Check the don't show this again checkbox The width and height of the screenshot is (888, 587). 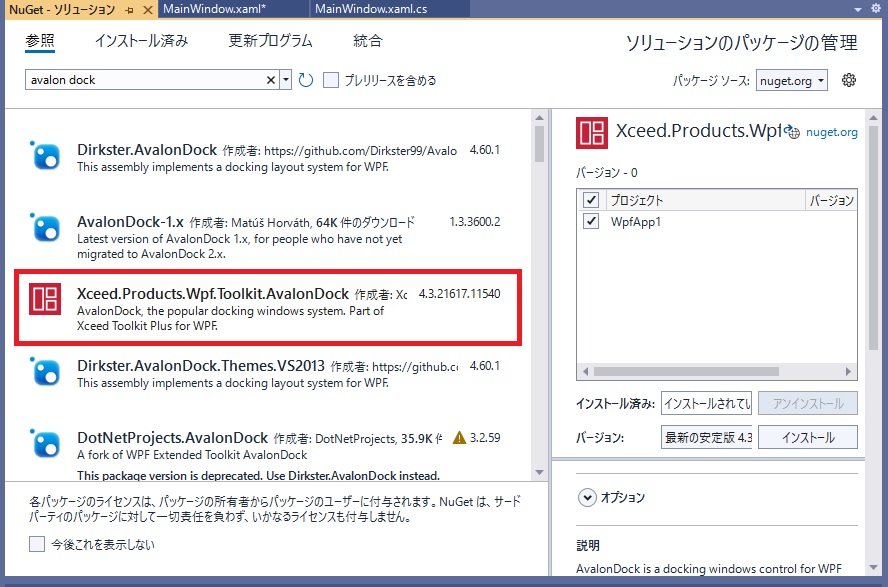click(37, 545)
